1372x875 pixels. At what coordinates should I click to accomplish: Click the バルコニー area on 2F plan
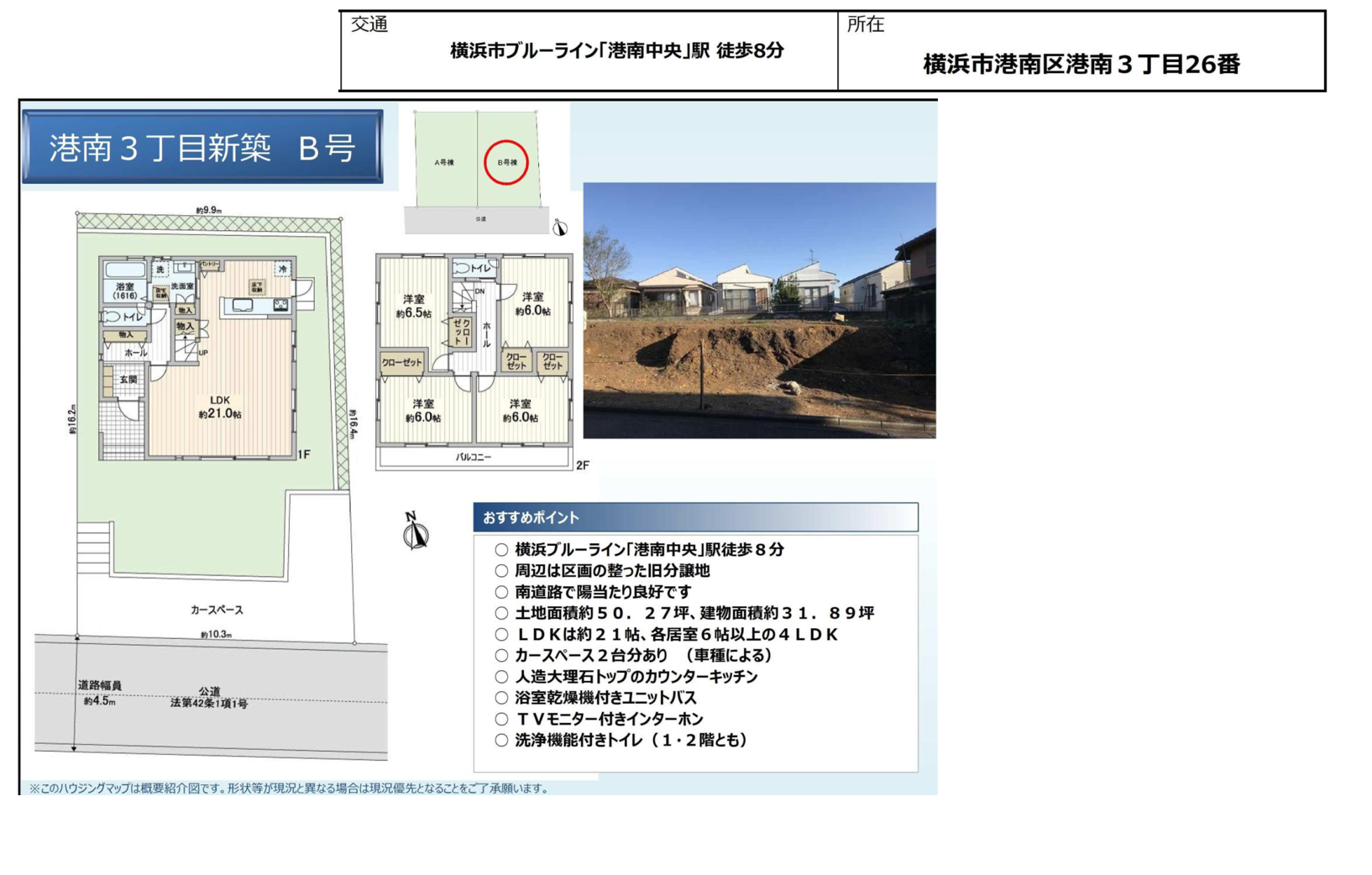(474, 458)
